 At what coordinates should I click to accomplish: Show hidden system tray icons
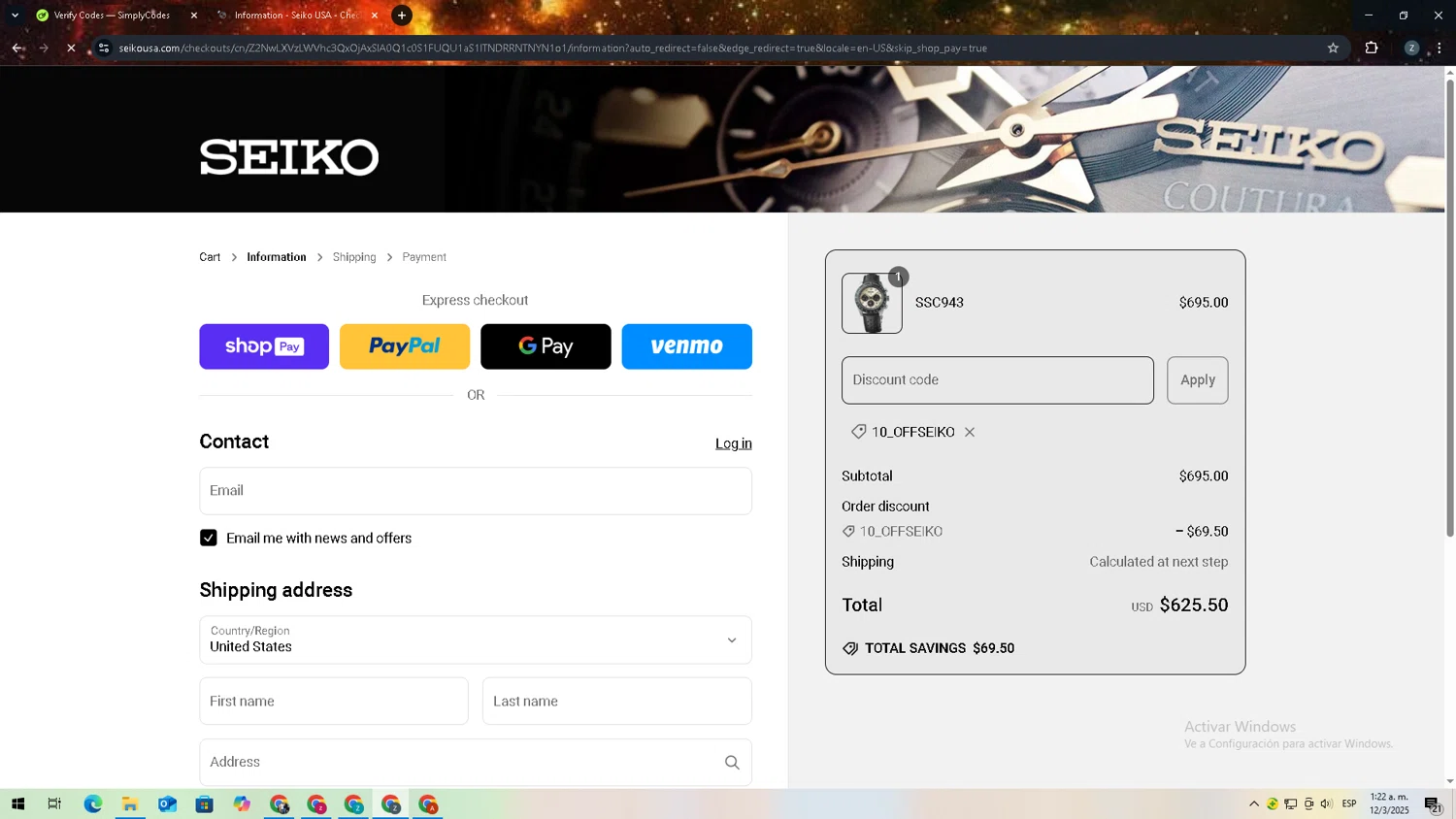point(1254,804)
